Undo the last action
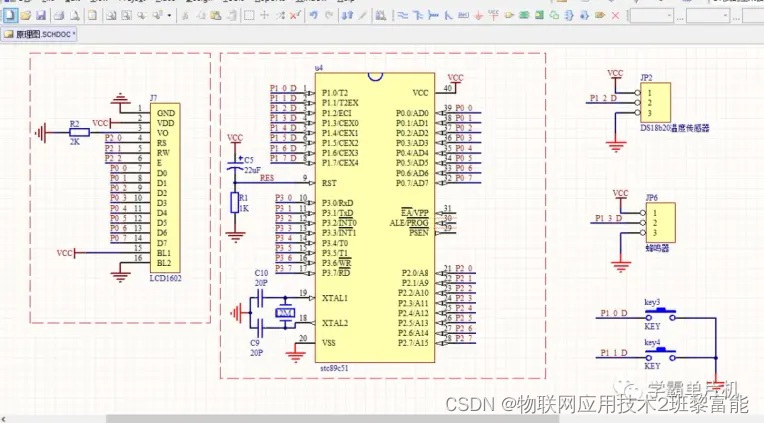This screenshot has width=764, height=423. 313,16
